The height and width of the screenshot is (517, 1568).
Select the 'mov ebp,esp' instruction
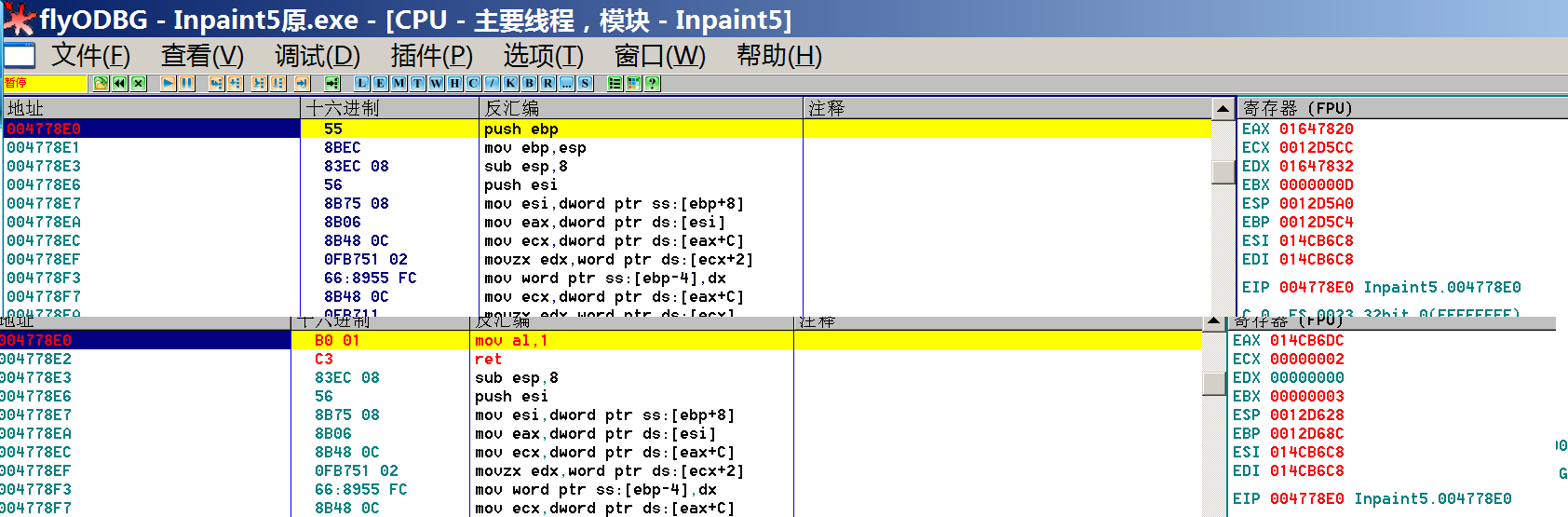534,147
